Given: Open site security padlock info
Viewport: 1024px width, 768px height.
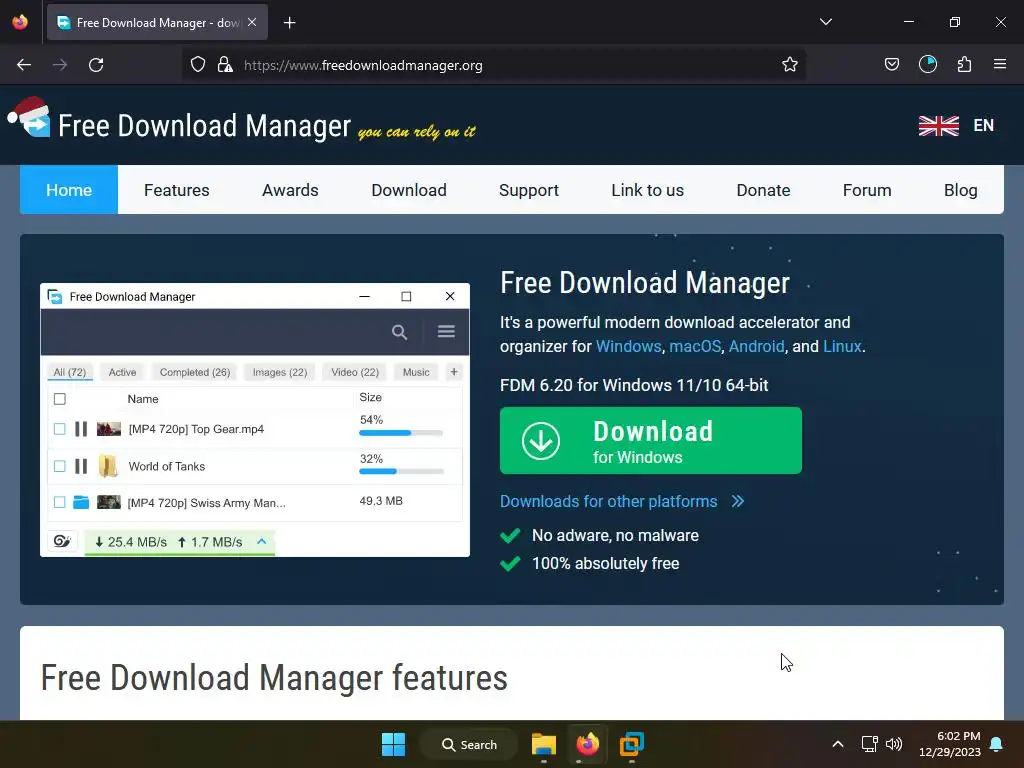Looking at the screenshot, I should (225, 65).
